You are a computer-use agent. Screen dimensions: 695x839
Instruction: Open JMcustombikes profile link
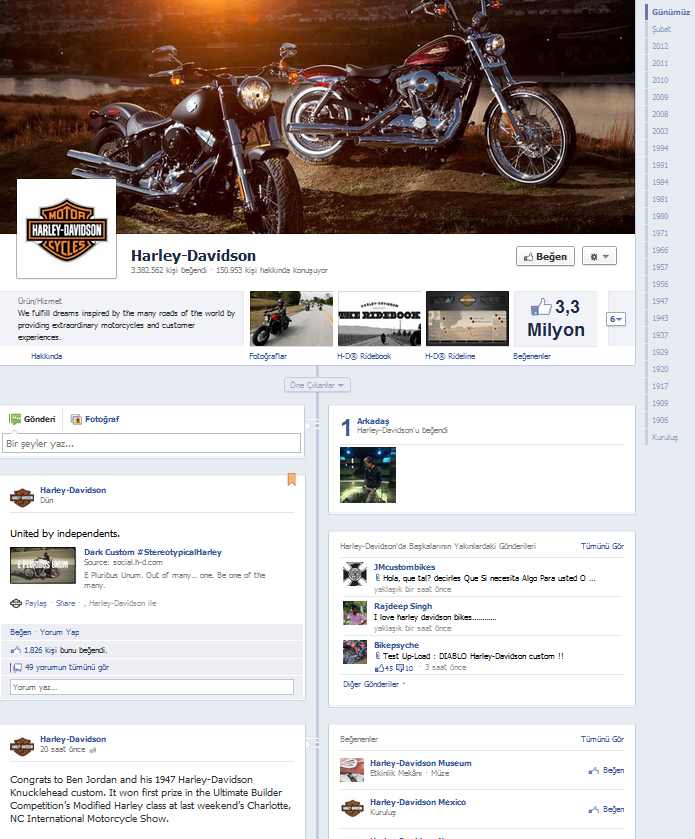pos(404,567)
